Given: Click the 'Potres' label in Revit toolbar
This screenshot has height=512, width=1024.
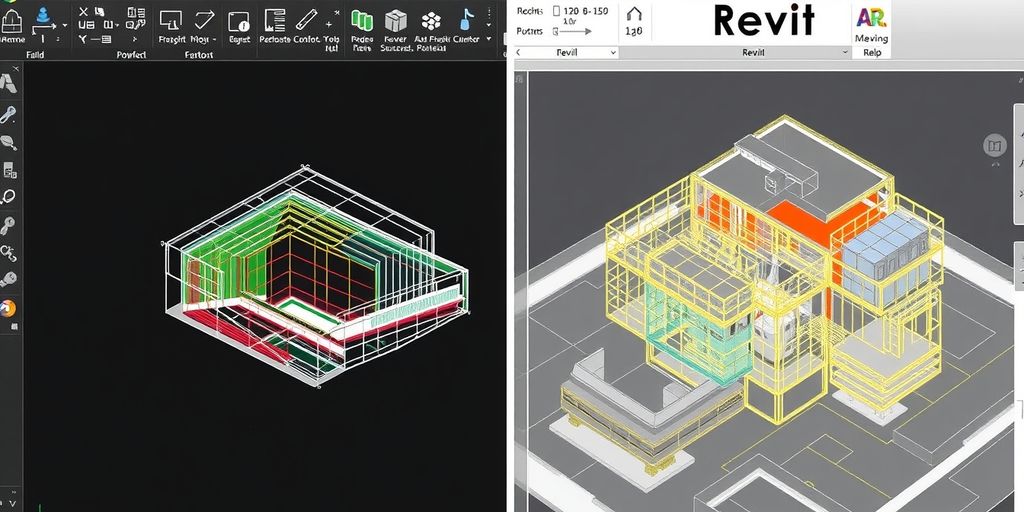Looking at the screenshot, I should [530, 31].
